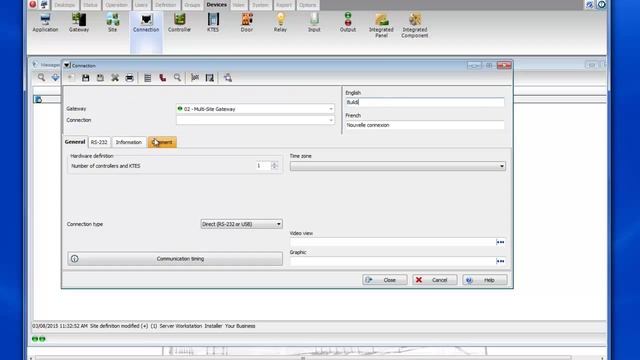Open the Connection window title menu arrow
The width and height of the screenshot is (640, 360).
point(67,65)
